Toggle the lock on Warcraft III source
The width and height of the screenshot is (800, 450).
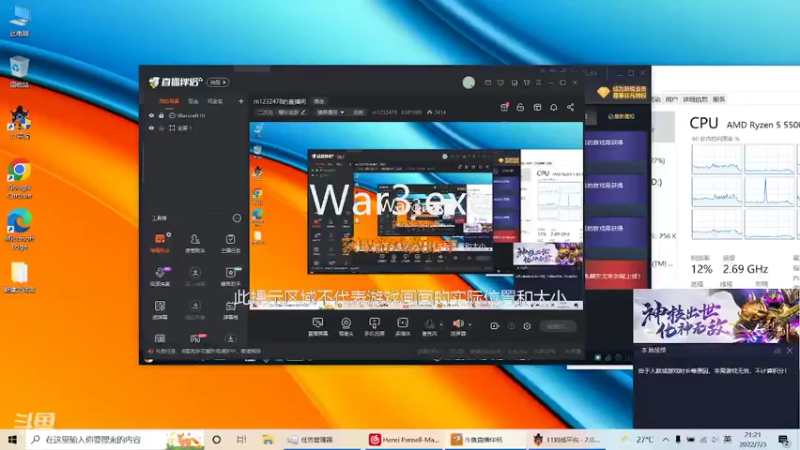[161, 116]
